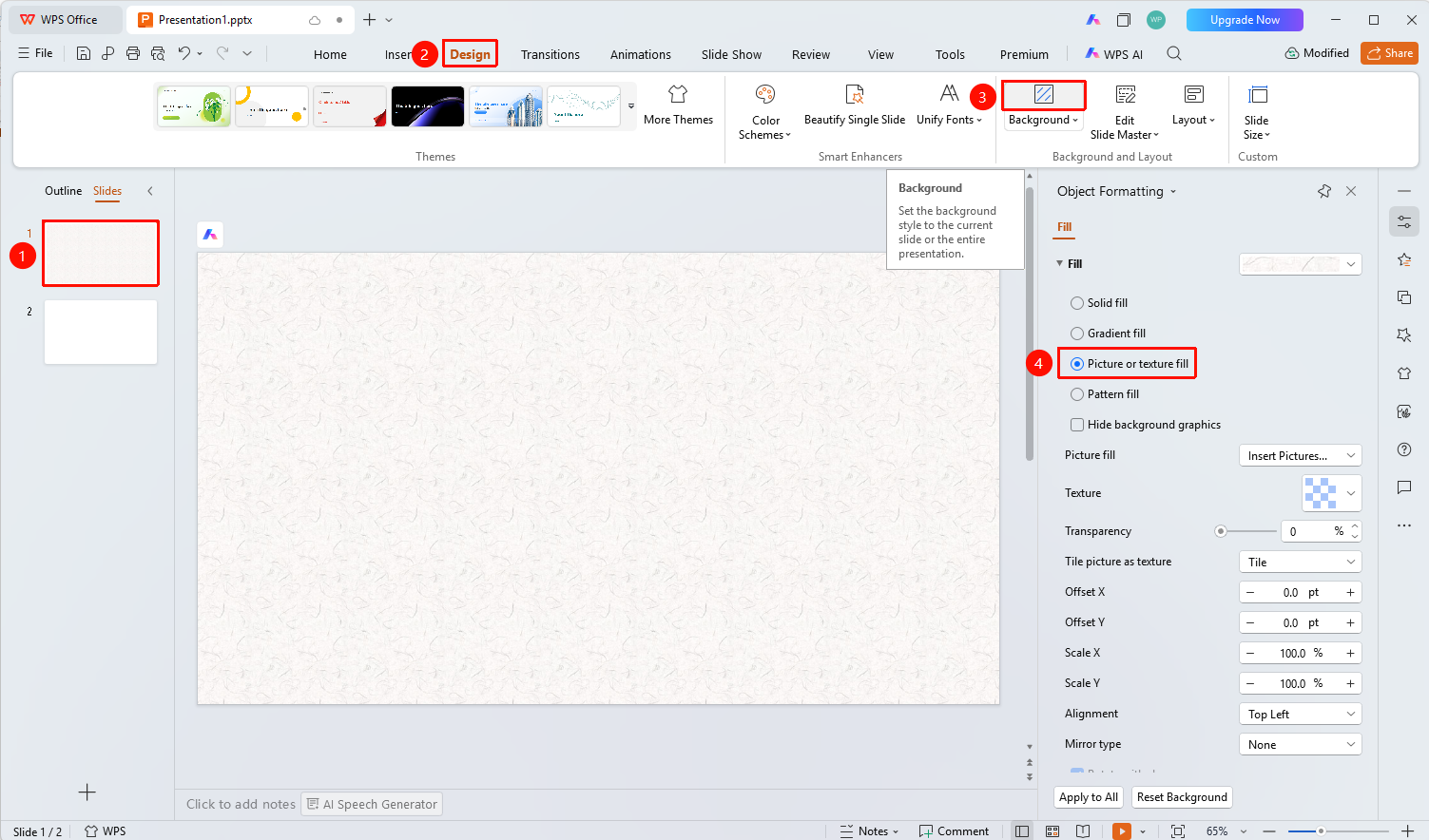The height and width of the screenshot is (840, 1429).
Task: Enable Hide background graphics checkbox
Action: (x=1077, y=425)
